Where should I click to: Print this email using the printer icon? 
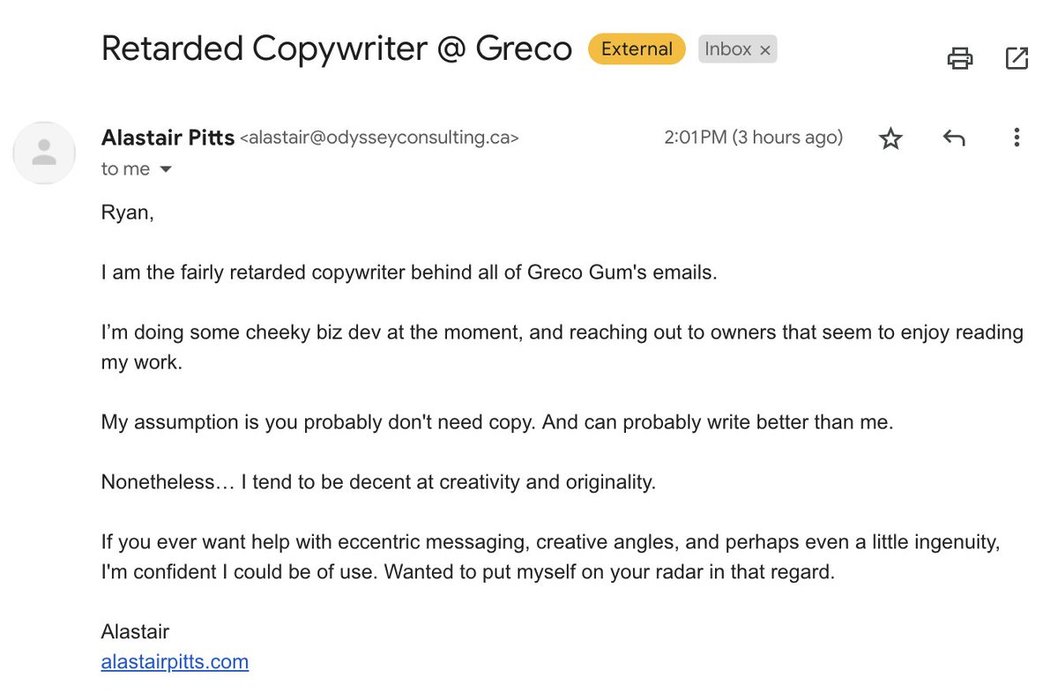pyautogui.click(x=959, y=58)
